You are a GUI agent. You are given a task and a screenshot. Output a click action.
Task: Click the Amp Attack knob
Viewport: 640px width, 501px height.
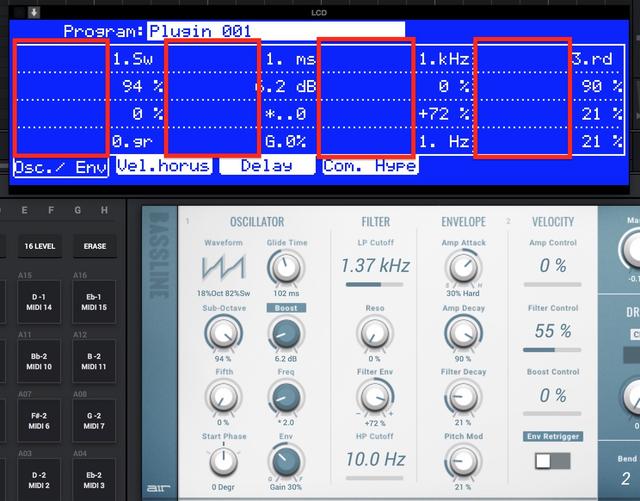coord(463,268)
